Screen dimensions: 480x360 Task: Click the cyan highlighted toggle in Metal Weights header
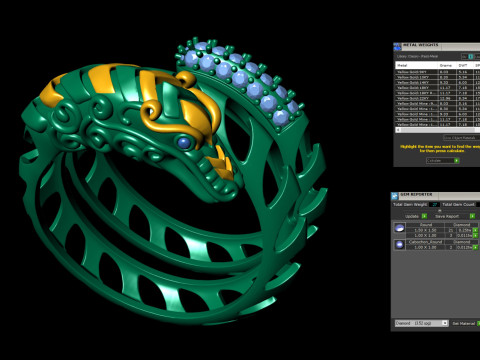tap(471, 57)
